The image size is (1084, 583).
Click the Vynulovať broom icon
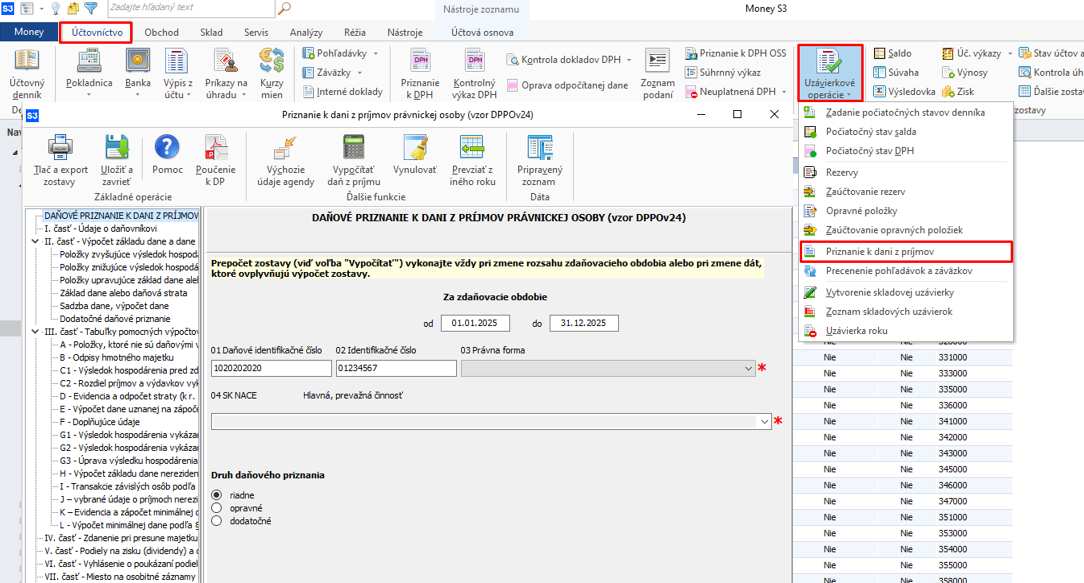pos(415,148)
